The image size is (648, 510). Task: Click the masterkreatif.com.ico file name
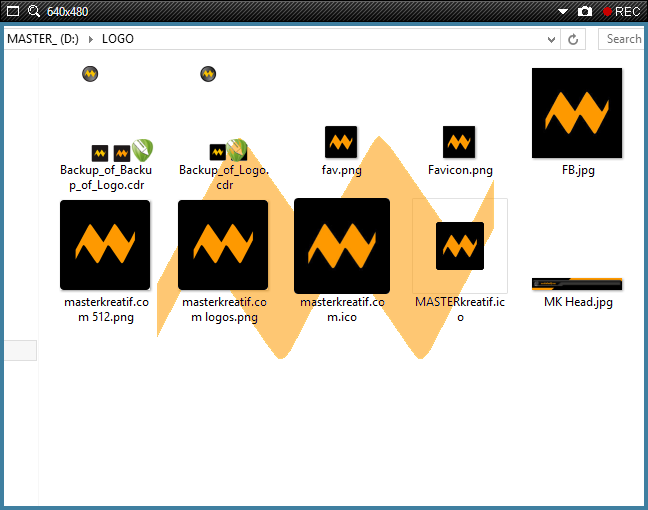(x=342, y=310)
